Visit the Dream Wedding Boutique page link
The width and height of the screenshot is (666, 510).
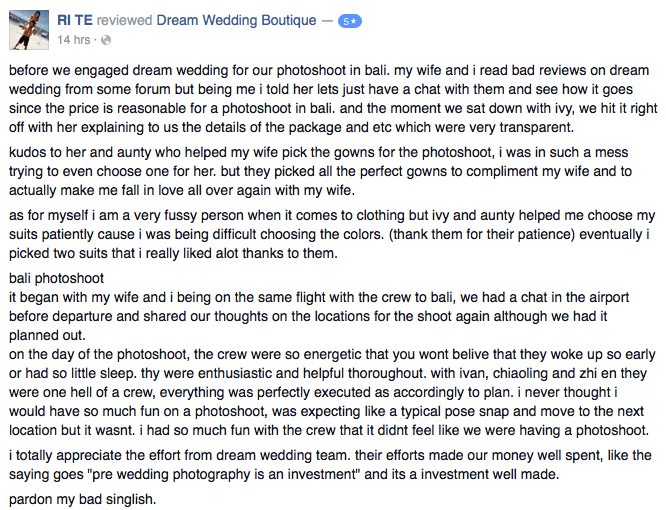[236, 20]
